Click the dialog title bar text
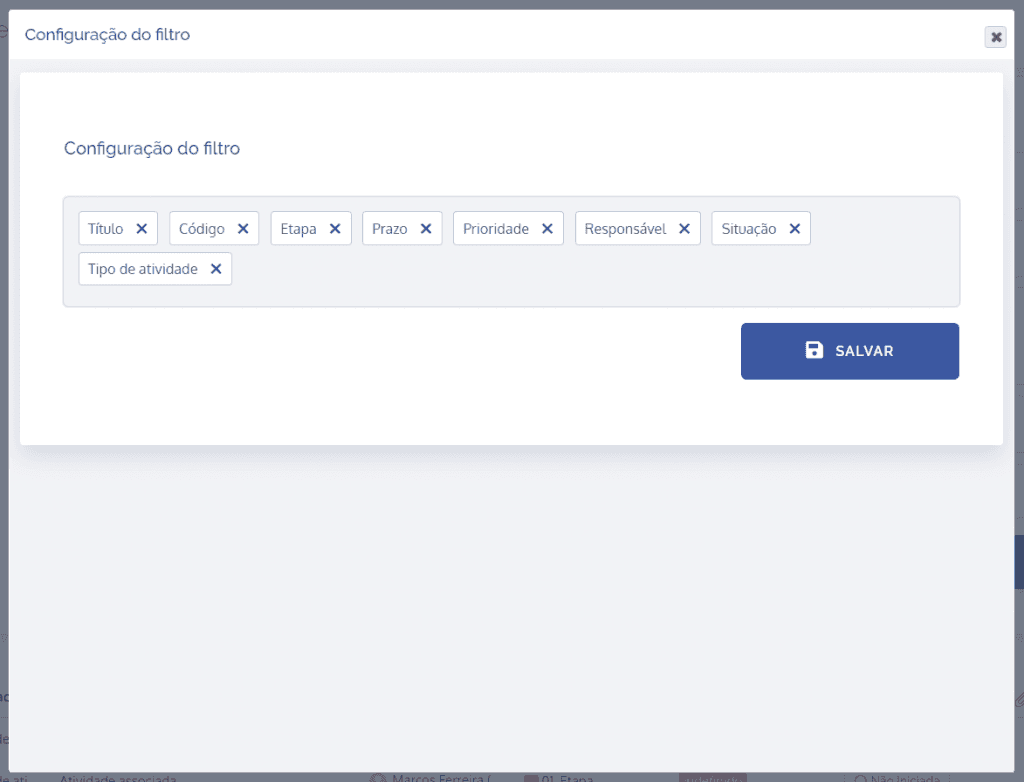The width and height of the screenshot is (1024, 782). click(108, 35)
